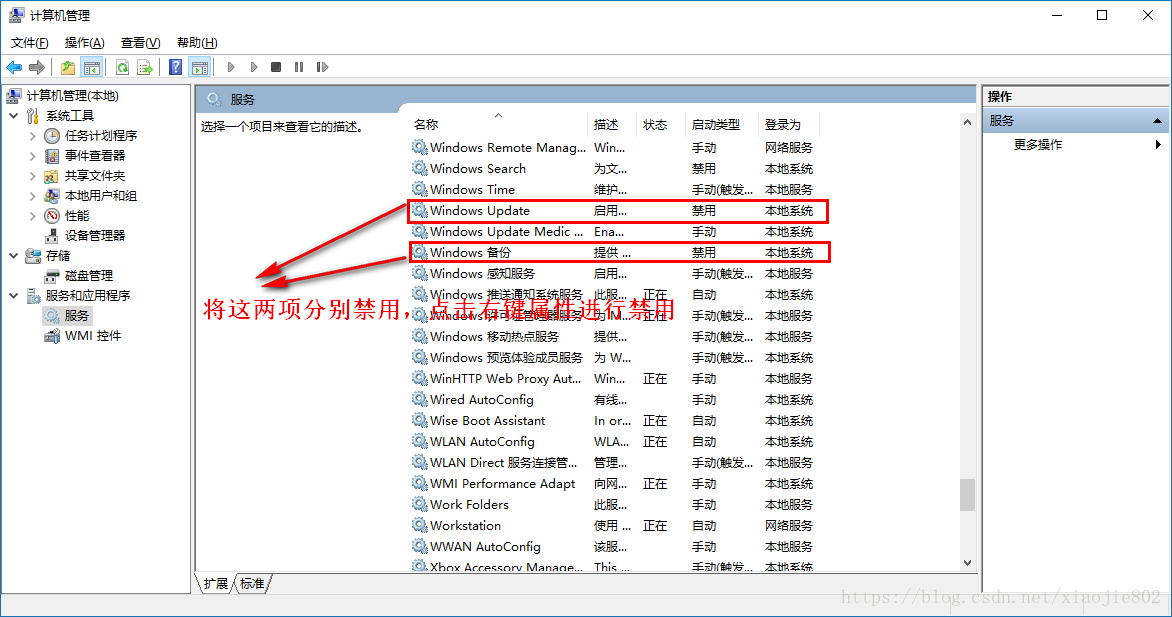Click the Stop Service square icon
This screenshot has height=617, width=1172.
pyautogui.click(x=276, y=67)
